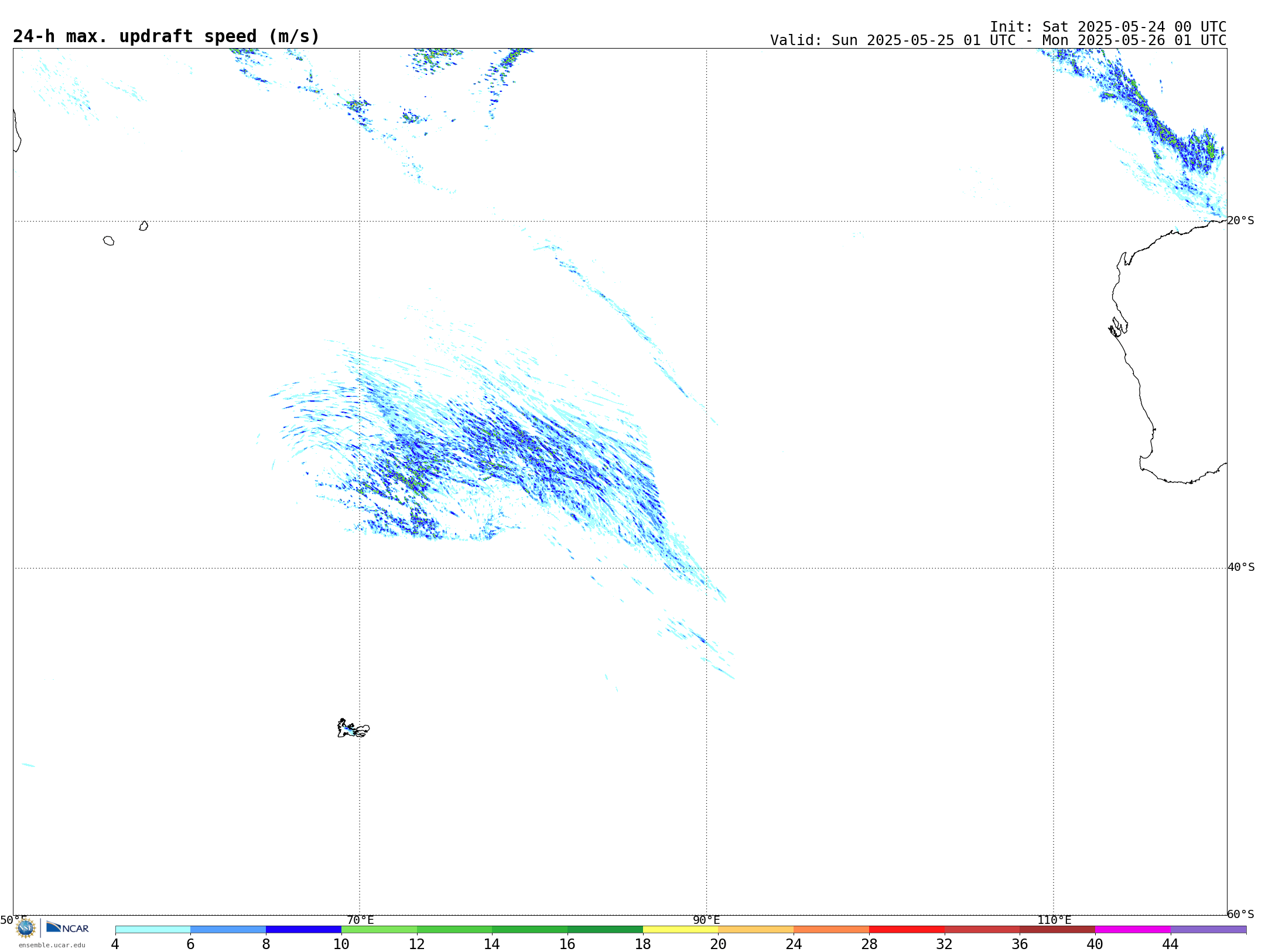This screenshot has height=952, width=1265.
Task: Click the colorbar tick label 44
Action: click(1171, 944)
